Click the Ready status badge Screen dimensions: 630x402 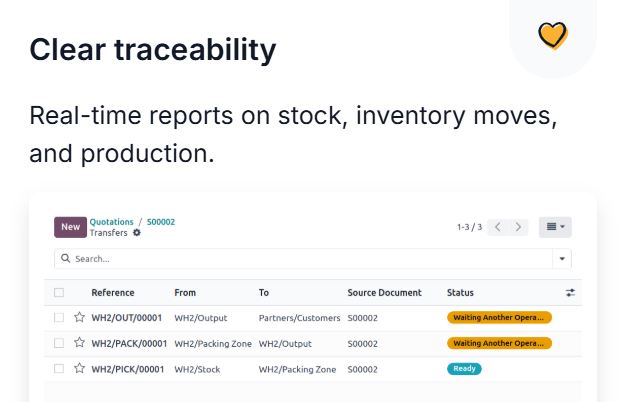[464, 369]
